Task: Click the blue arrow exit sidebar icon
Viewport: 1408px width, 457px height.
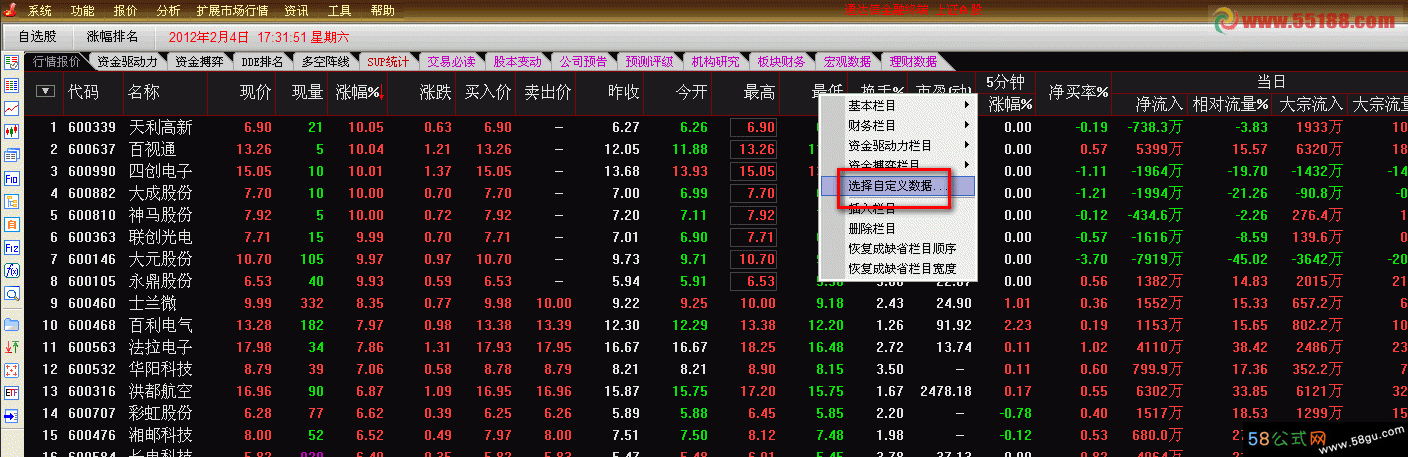Action: coord(11,416)
